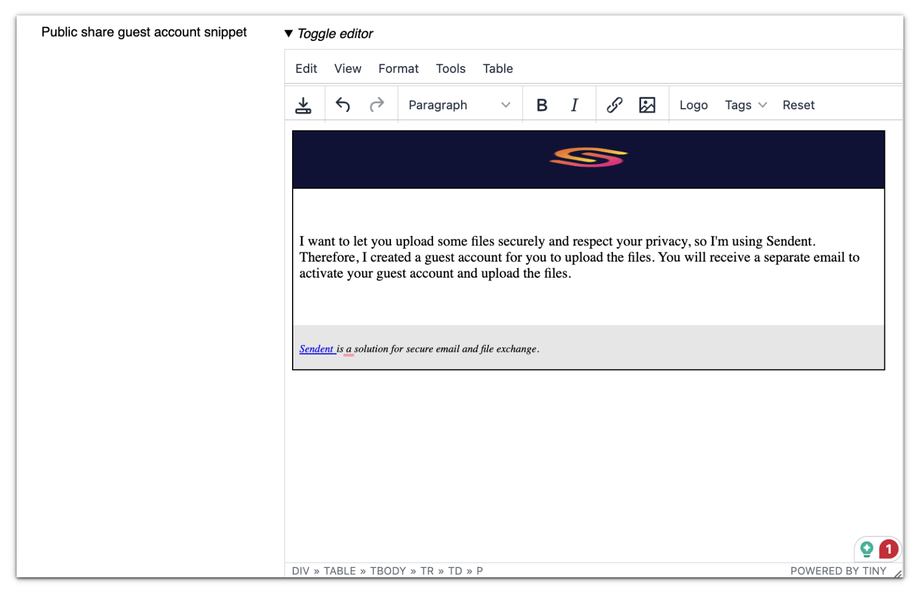The image size is (920, 595).
Task: Open the View menu
Action: pos(347,69)
